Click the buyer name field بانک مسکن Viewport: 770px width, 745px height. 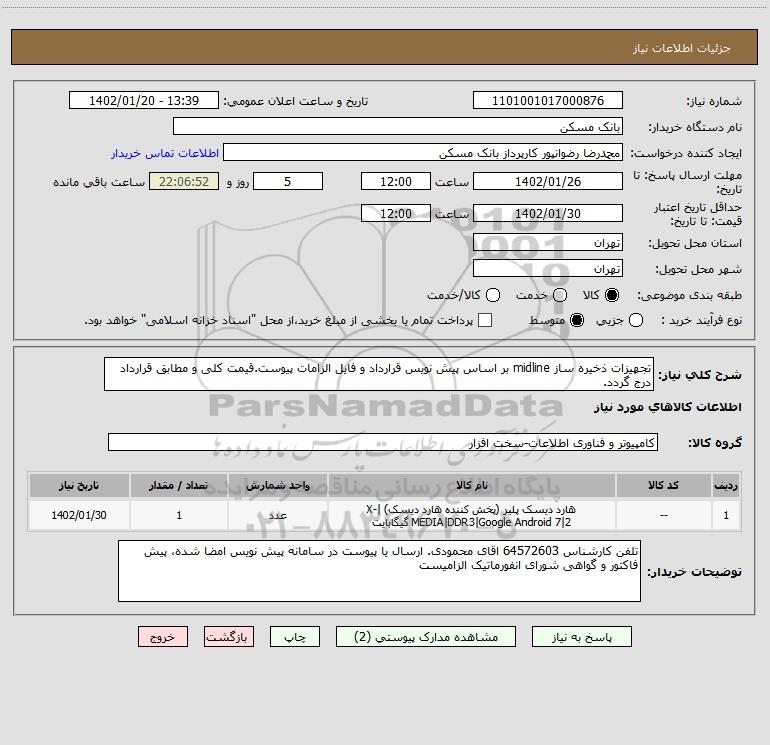pos(398,127)
